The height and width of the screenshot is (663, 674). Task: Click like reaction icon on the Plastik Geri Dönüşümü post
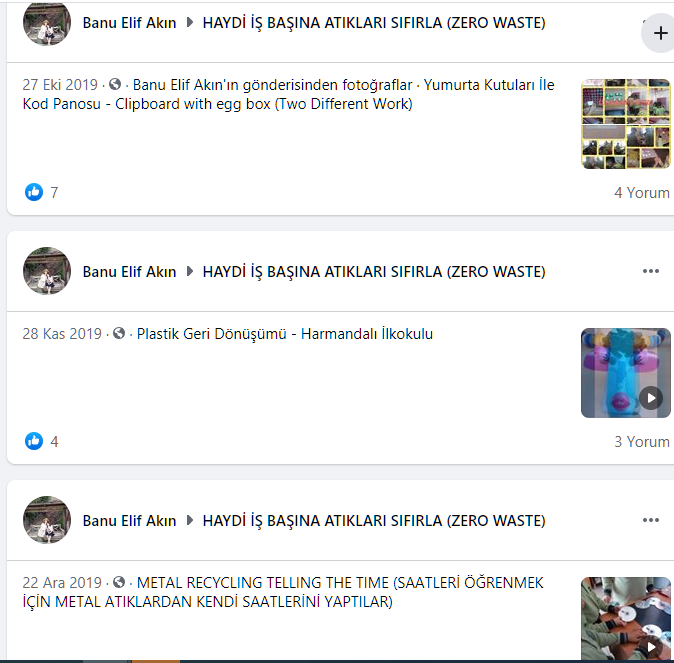pos(34,441)
